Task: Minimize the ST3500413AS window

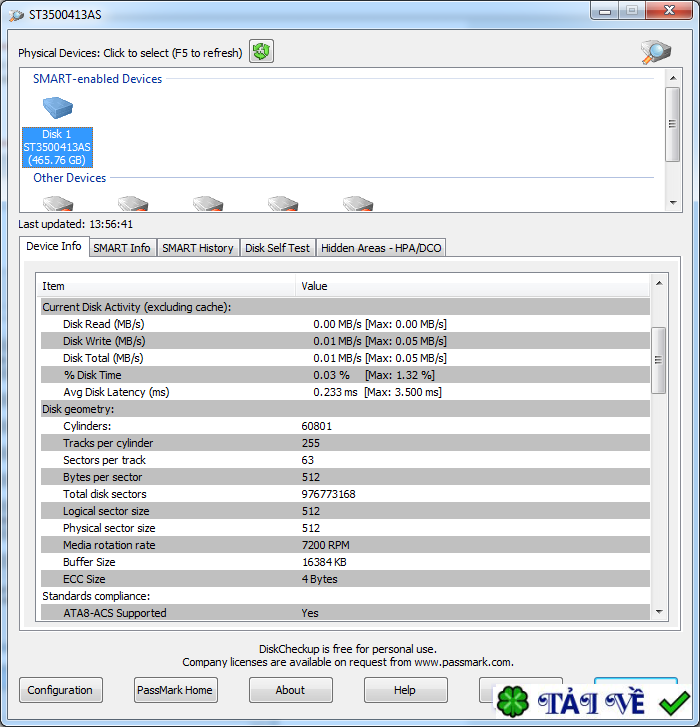Action: [605, 11]
